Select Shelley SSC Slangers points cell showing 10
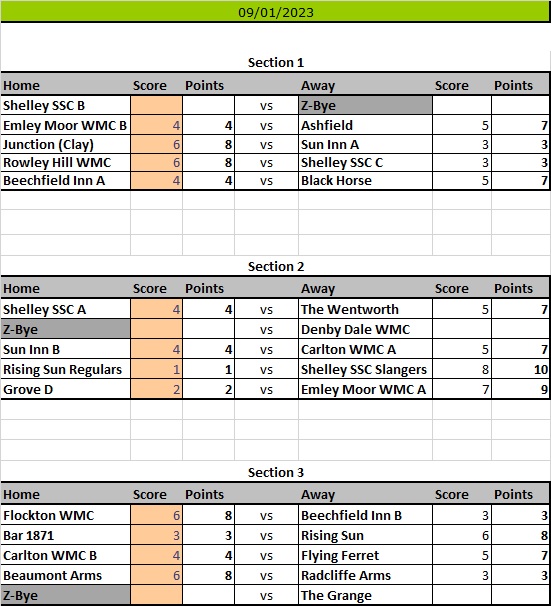The height and width of the screenshot is (606, 551). (520, 369)
